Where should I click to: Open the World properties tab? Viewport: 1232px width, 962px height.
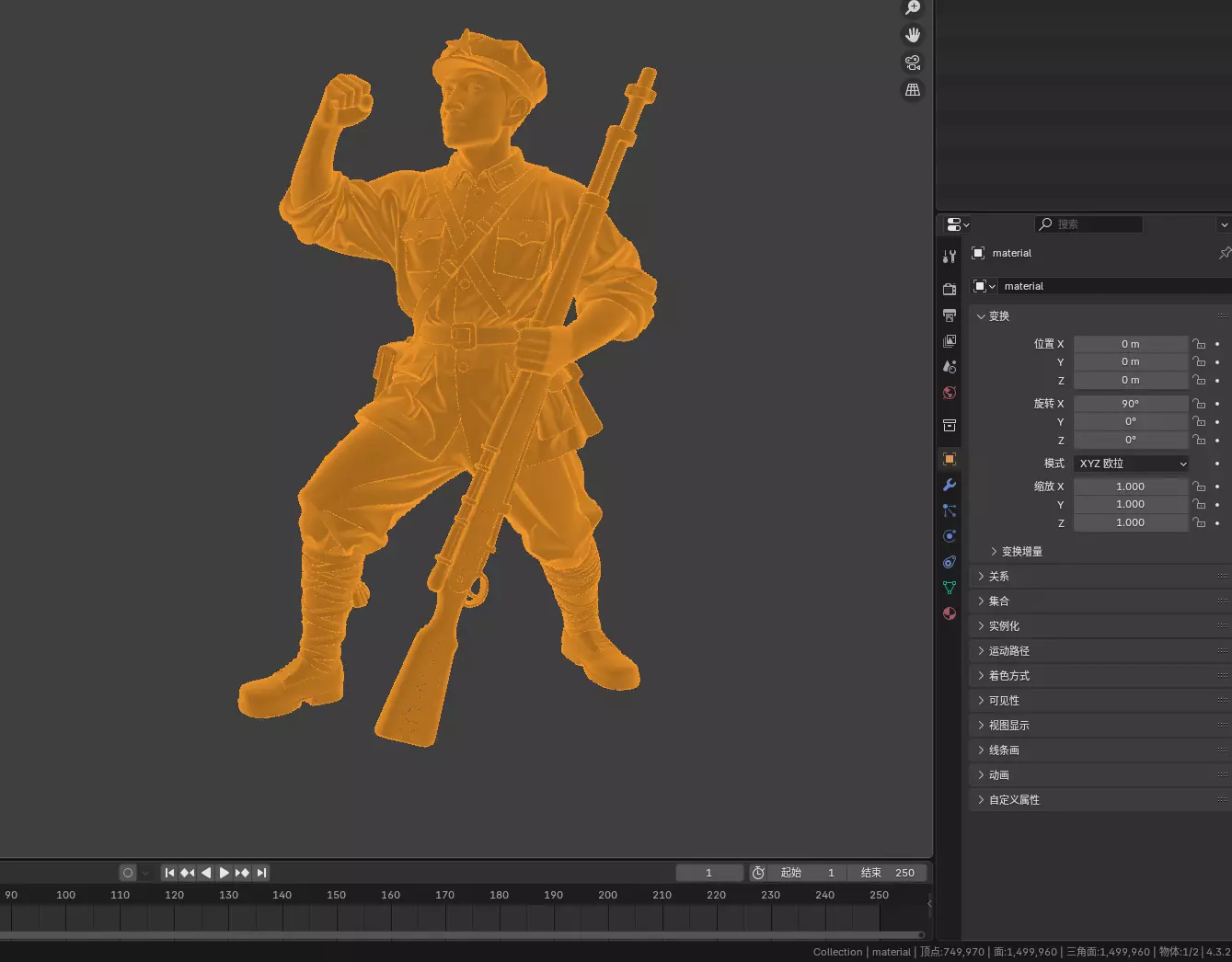(950, 393)
